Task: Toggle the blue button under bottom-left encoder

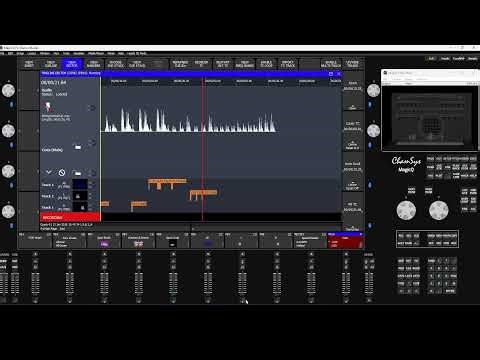Action: 11,225
